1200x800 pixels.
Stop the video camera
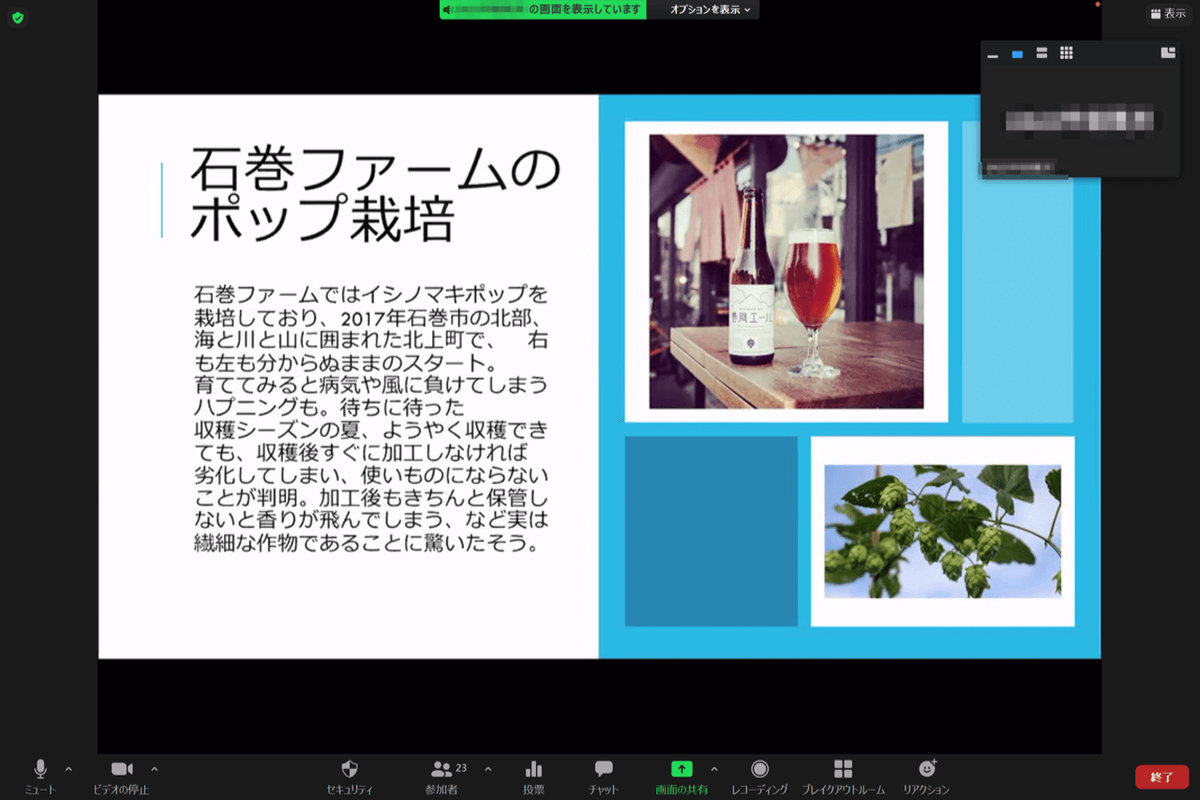tap(122, 770)
